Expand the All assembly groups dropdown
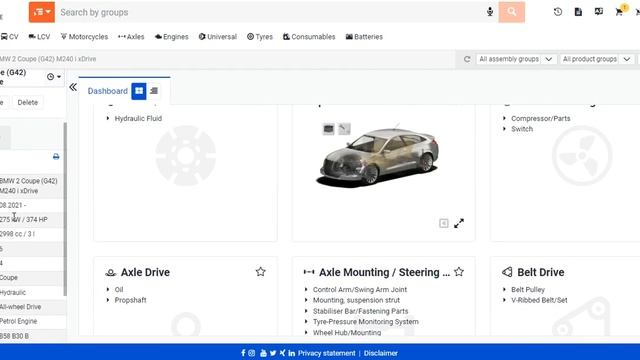The height and width of the screenshot is (360, 640). (x=516, y=59)
